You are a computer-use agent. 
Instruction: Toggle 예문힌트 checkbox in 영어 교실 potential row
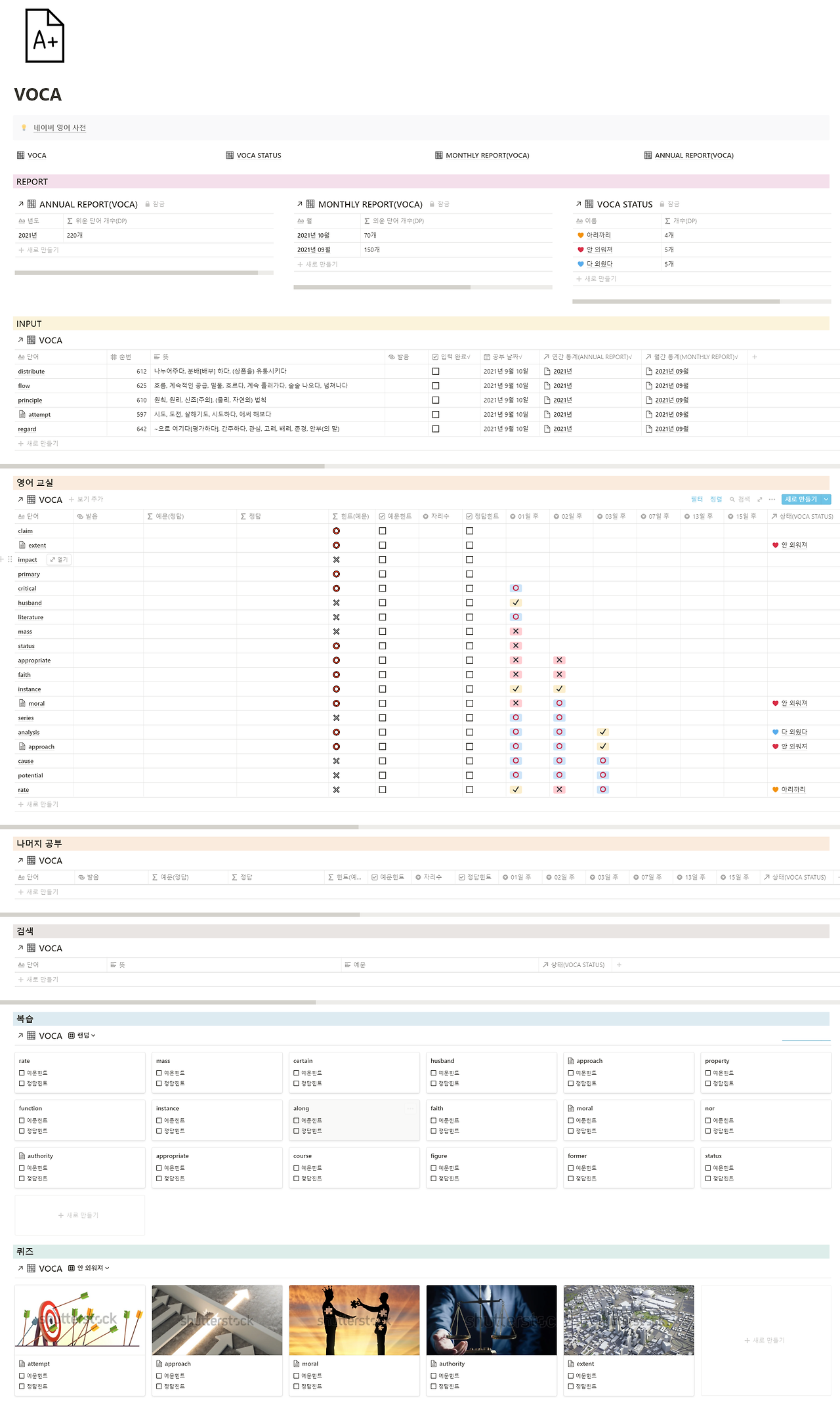383,775
